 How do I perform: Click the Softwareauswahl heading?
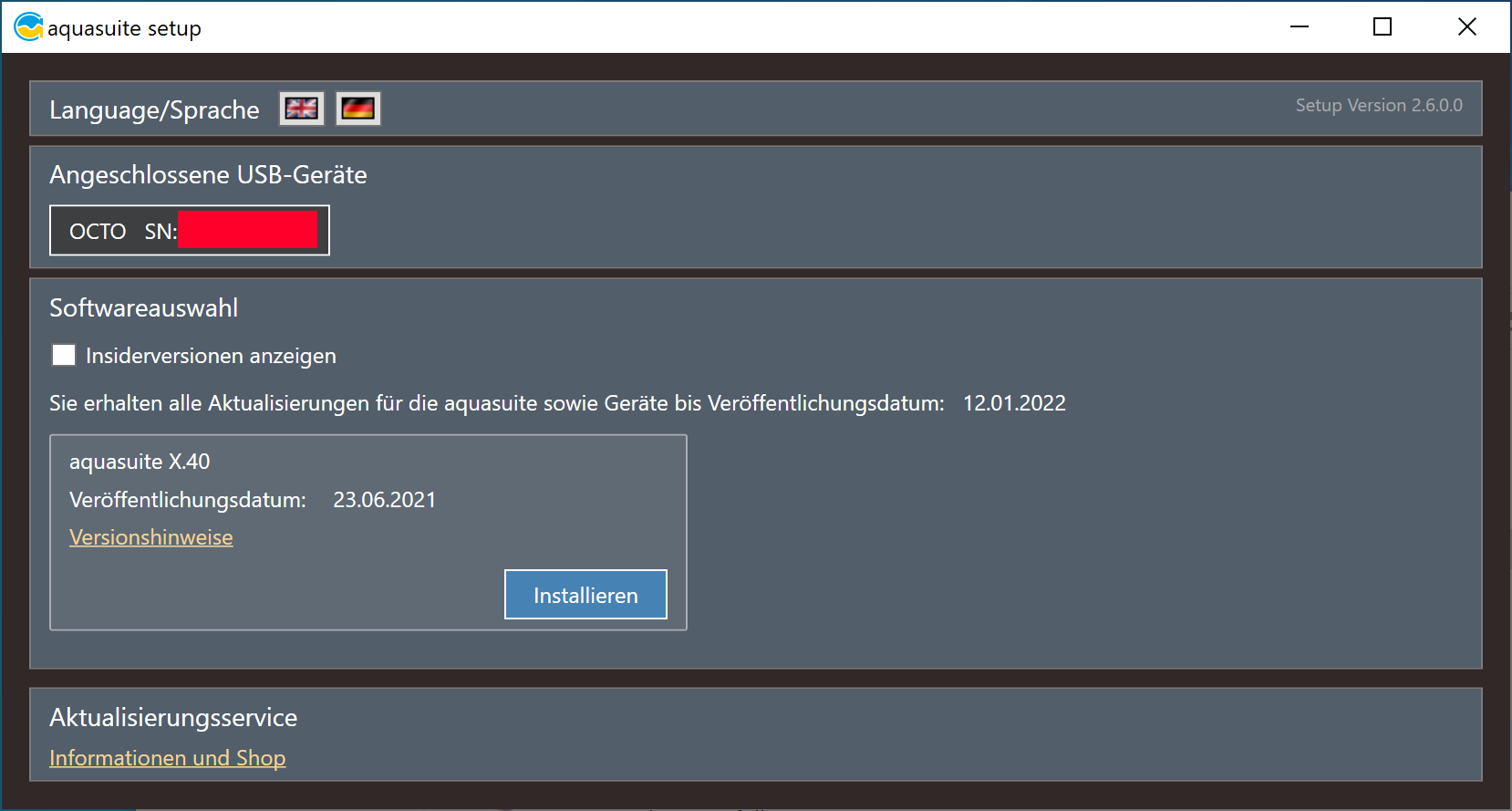144,308
